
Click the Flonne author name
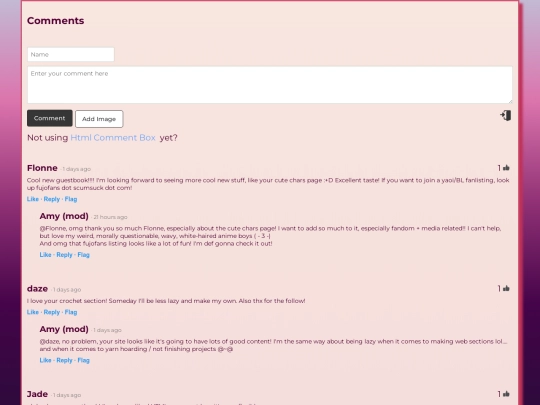(x=42, y=168)
